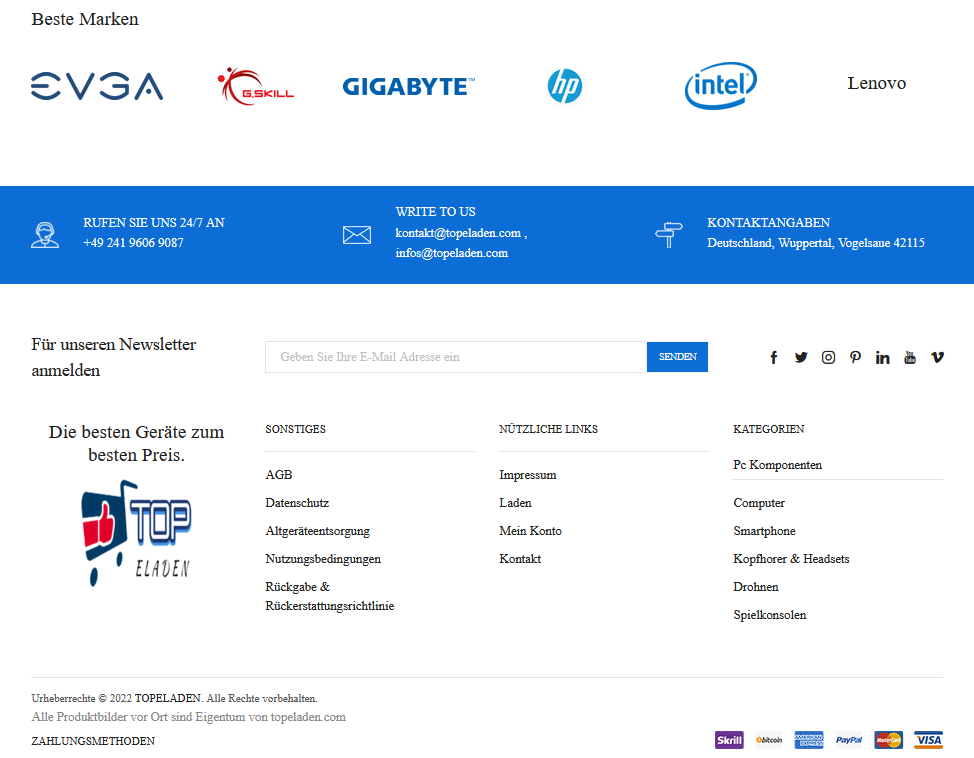This screenshot has height=758, width=974.
Task: Click the HP brand logo
Action: coord(565,86)
